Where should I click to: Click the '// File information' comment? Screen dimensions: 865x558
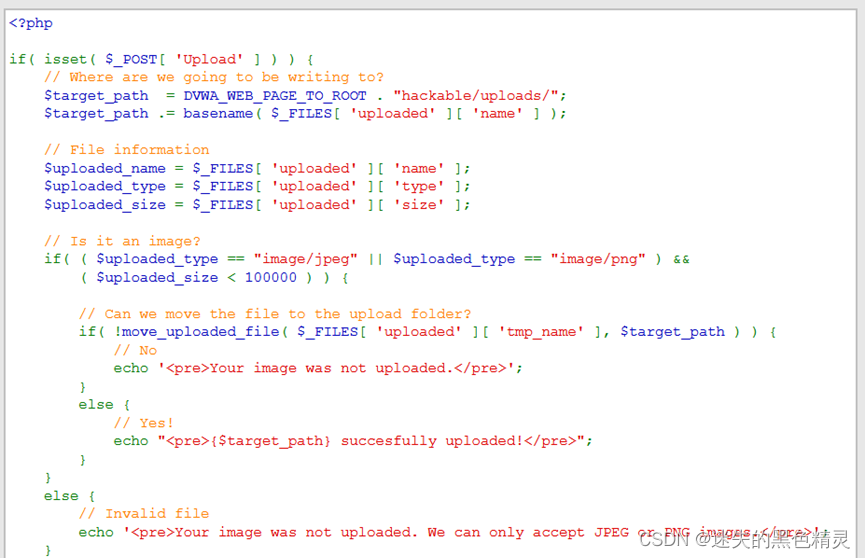click(x=127, y=150)
